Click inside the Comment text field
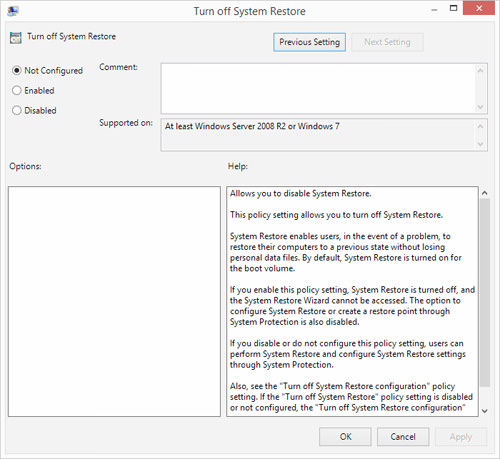This screenshot has height=459, width=500. (318, 89)
